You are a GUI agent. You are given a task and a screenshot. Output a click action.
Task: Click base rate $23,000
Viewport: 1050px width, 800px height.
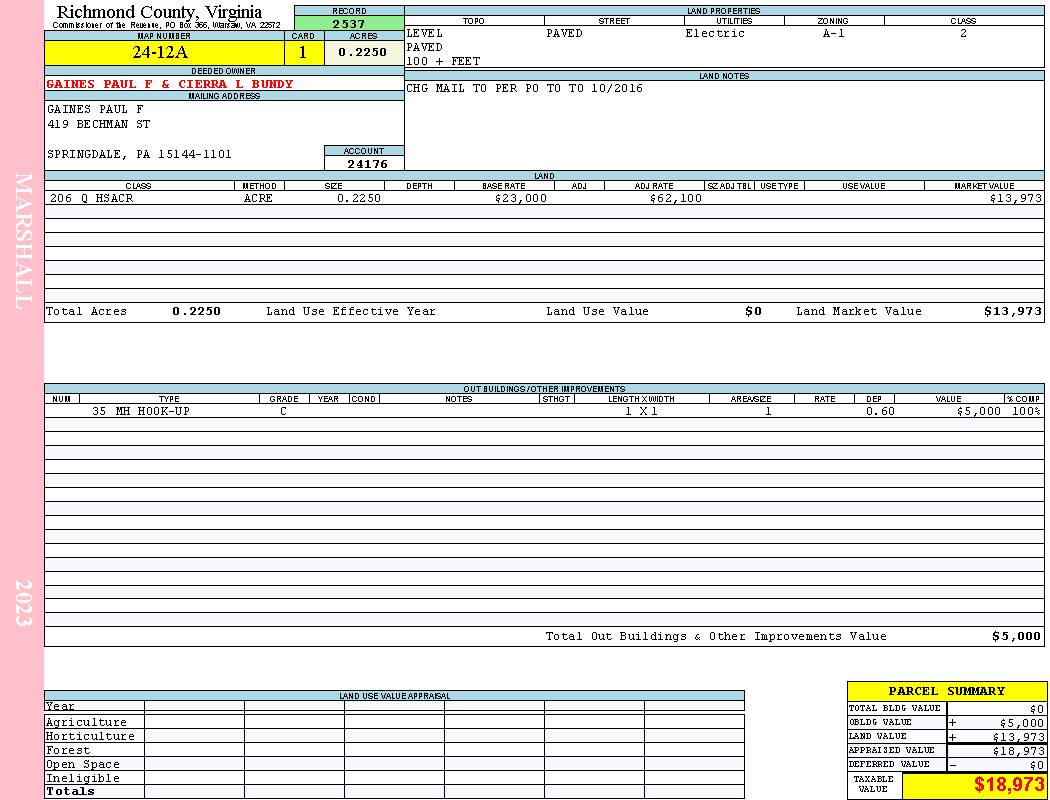(521, 198)
